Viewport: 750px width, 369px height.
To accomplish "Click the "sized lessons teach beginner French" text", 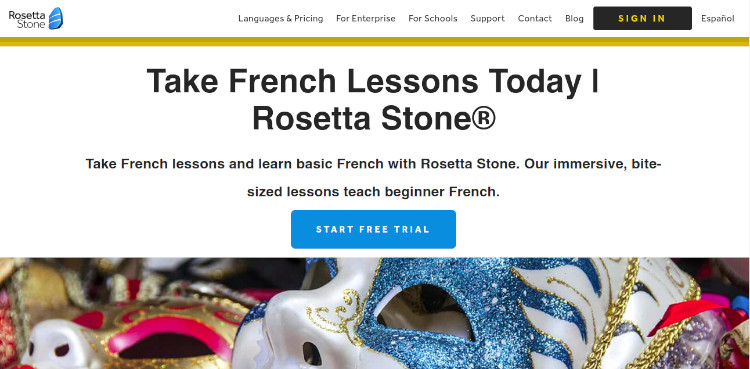I will pos(373,192).
